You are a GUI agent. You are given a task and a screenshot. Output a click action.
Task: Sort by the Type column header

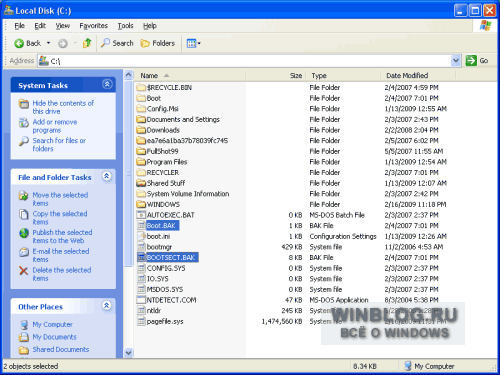pyautogui.click(x=343, y=76)
